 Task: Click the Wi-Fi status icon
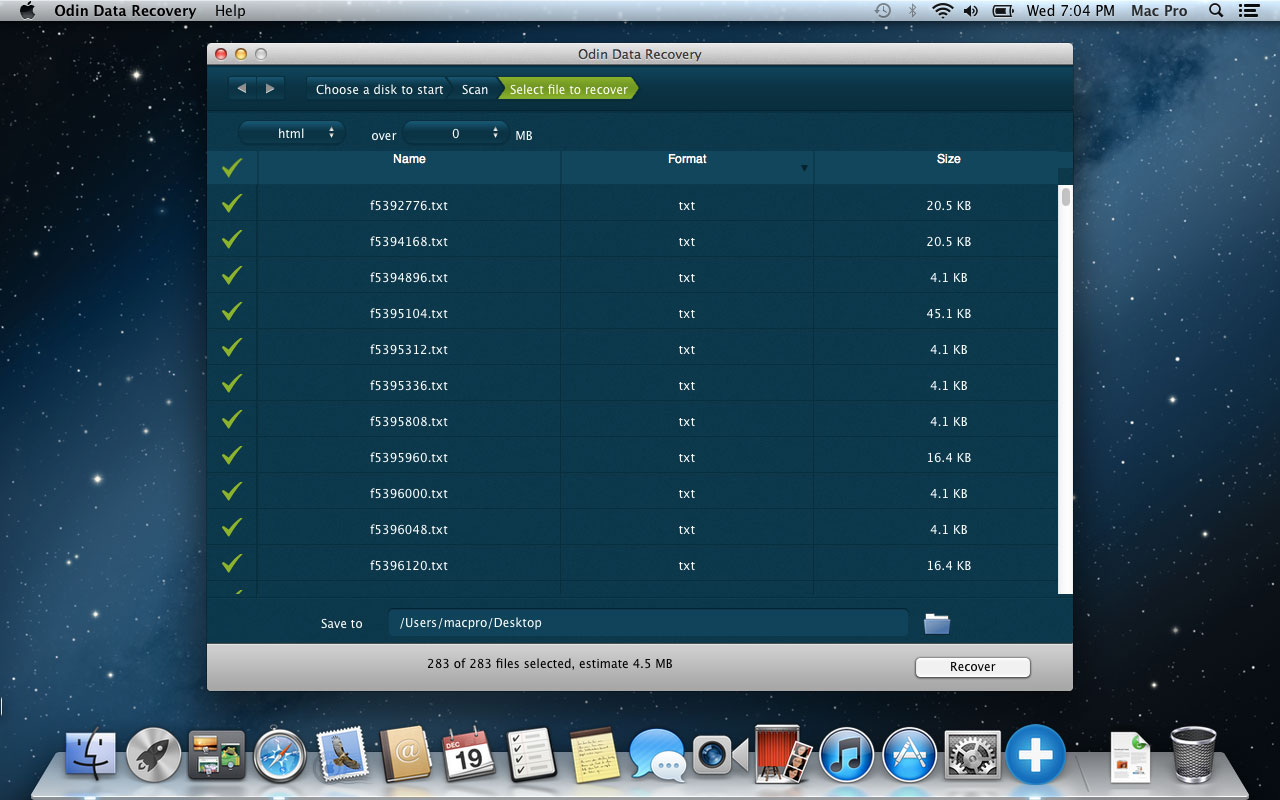coord(941,11)
